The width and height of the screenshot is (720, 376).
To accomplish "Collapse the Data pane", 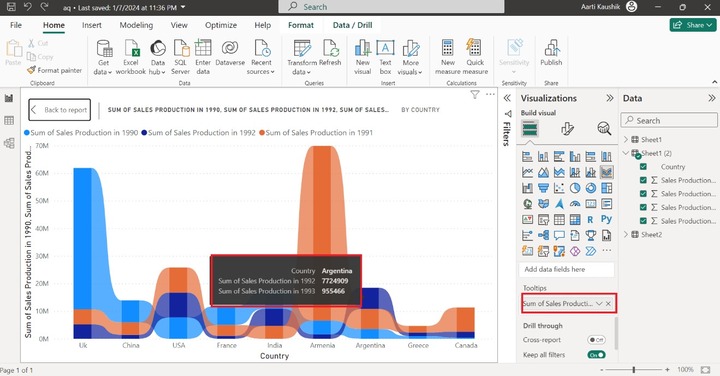I will pyautogui.click(x=711, y=98).
